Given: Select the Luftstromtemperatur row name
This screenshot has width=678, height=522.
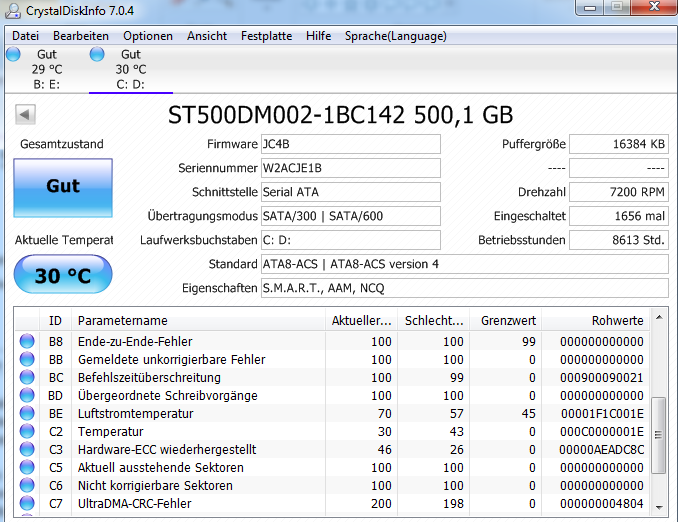Looking at the screenshot, I should (135, 413).
